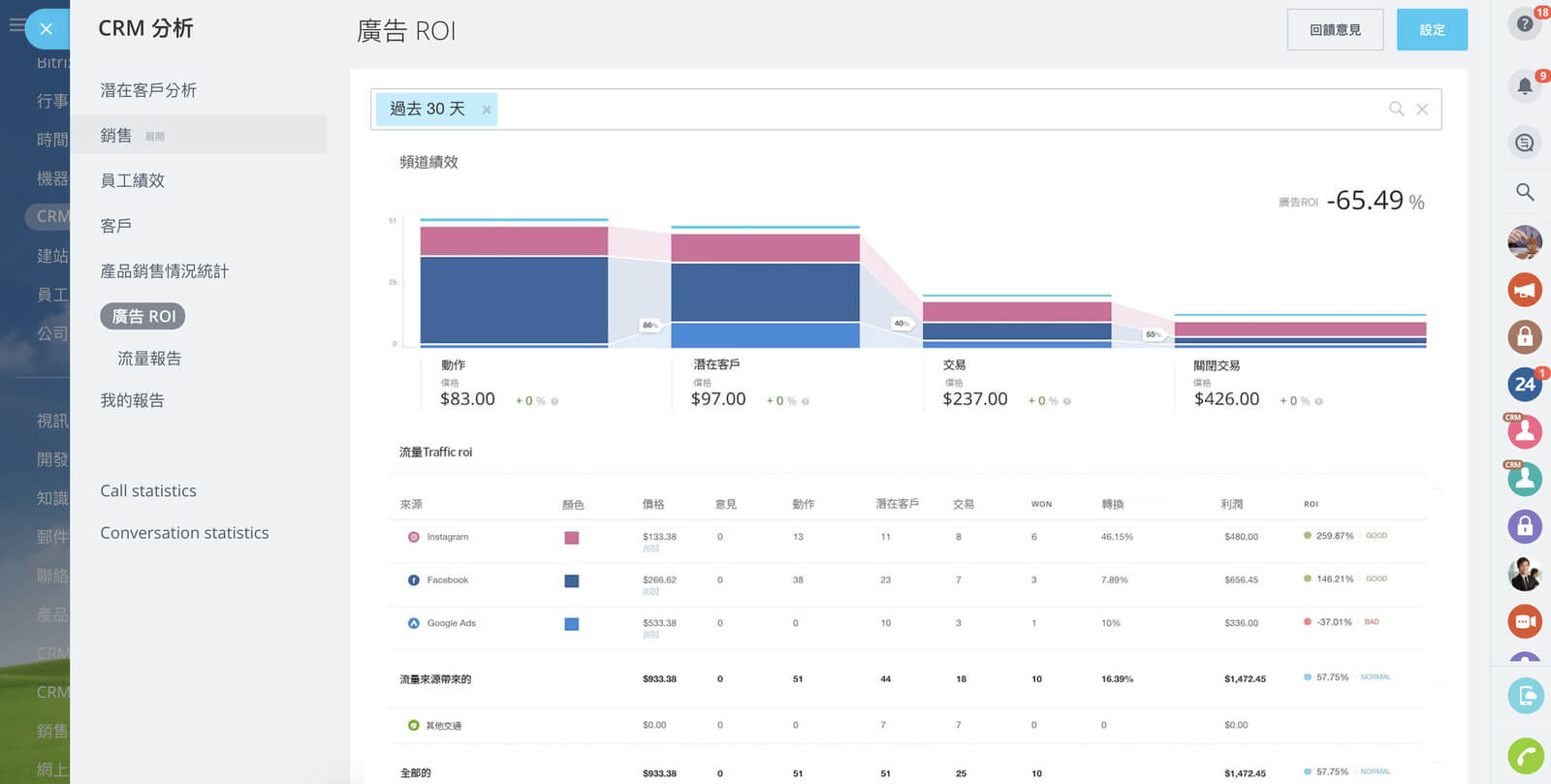1551x784 pixels.
Task: Click info icon next to $426.00 change
Action: click(x=1318, y=401)
